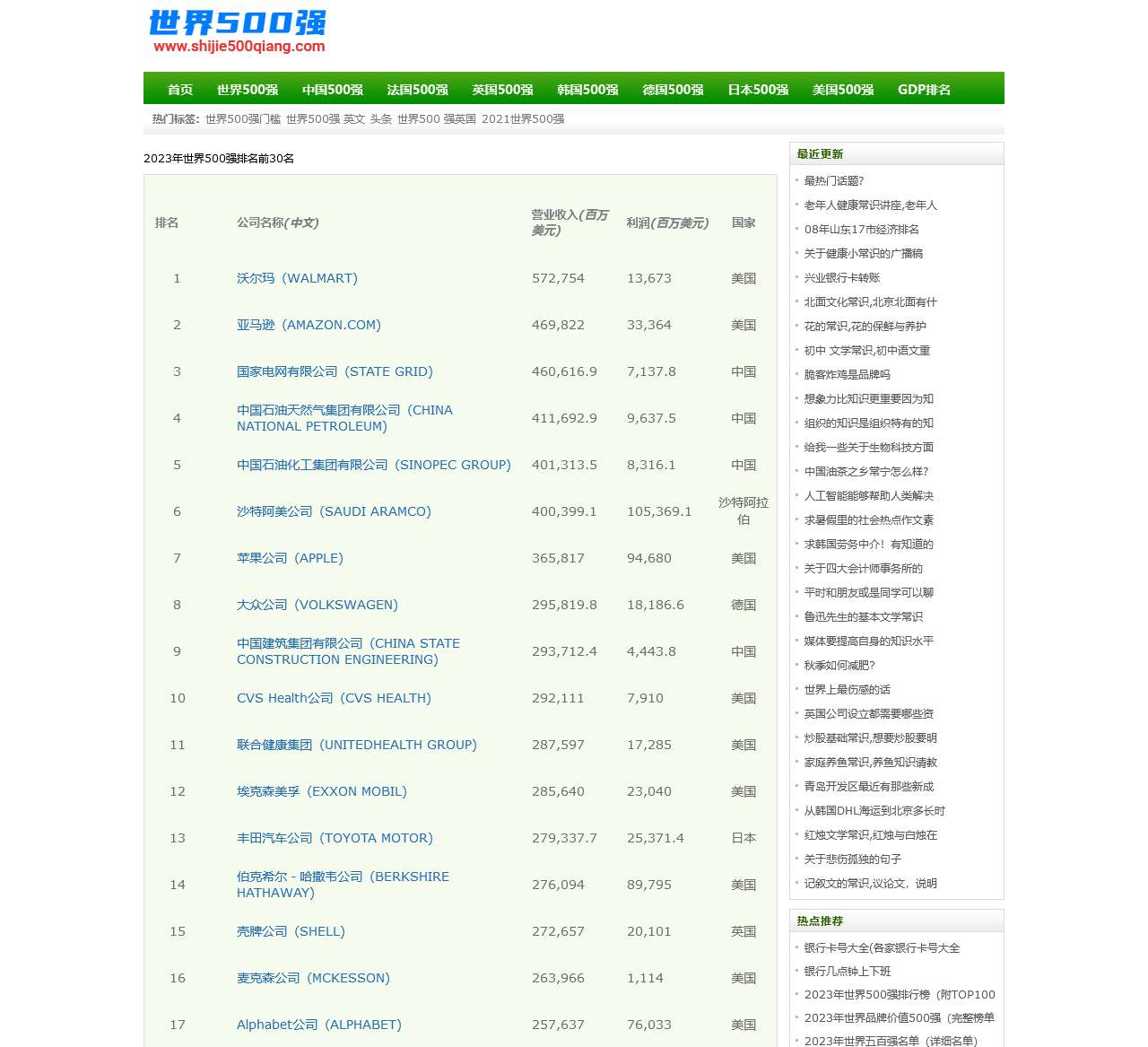Open sidebar link 中国油茶之乡常宁怎么样?

coord(866,471)
